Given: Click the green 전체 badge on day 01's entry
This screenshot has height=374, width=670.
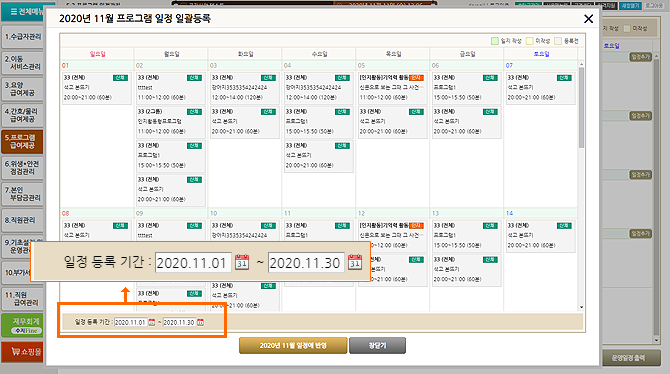Looking at the screenshot, I should pyautogui.click(x=120, y=78).
